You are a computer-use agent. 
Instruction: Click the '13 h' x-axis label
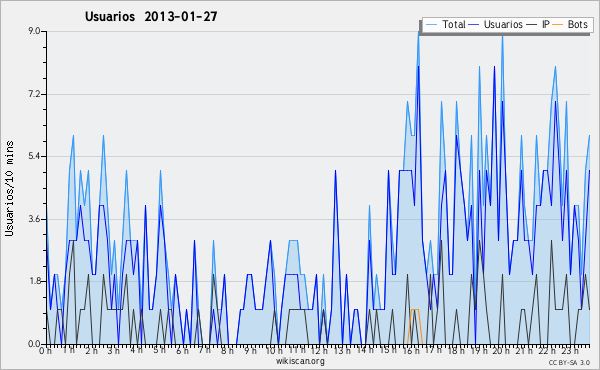[342, 350]
